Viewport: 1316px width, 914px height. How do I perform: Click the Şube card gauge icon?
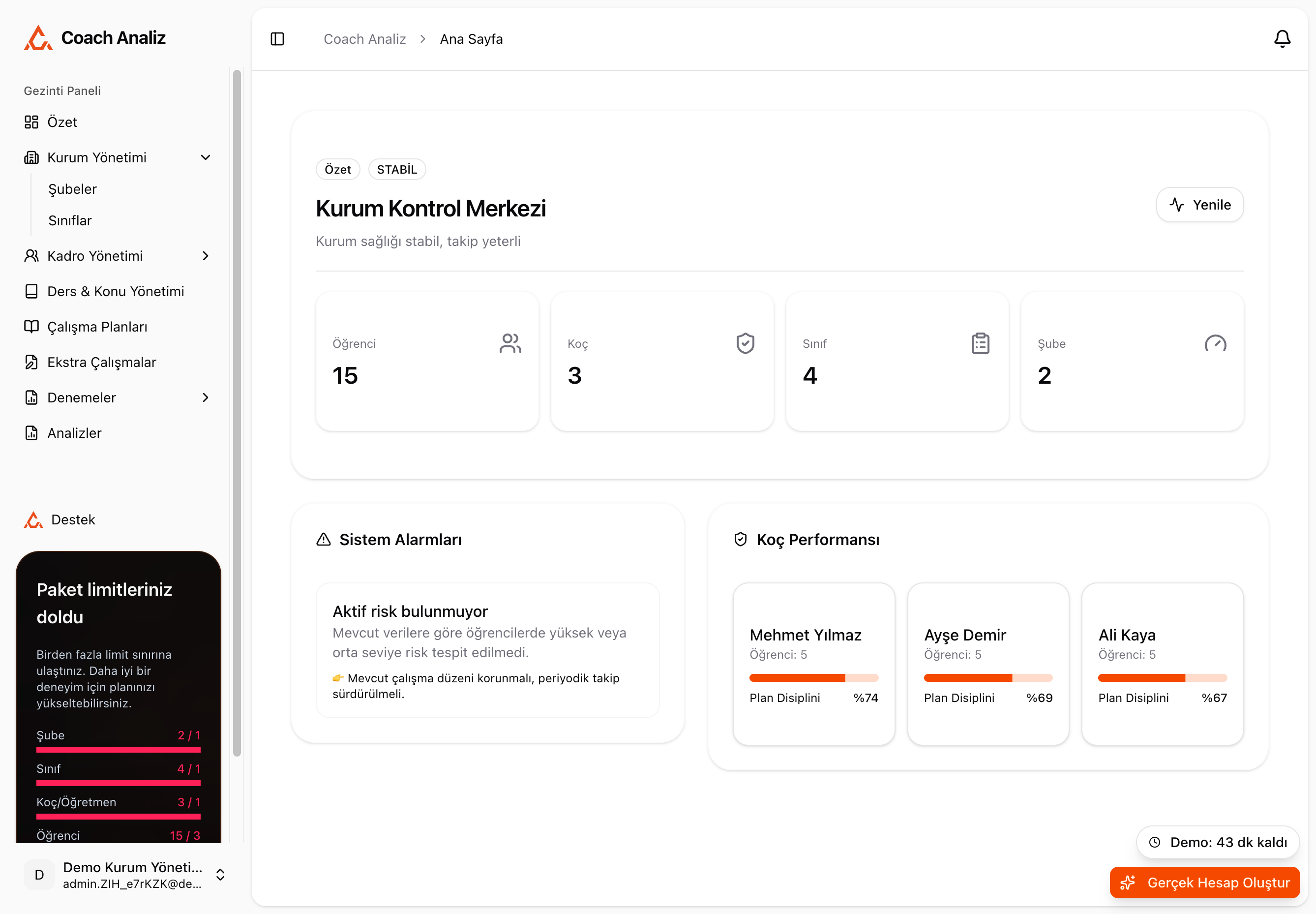point(1215,343)
